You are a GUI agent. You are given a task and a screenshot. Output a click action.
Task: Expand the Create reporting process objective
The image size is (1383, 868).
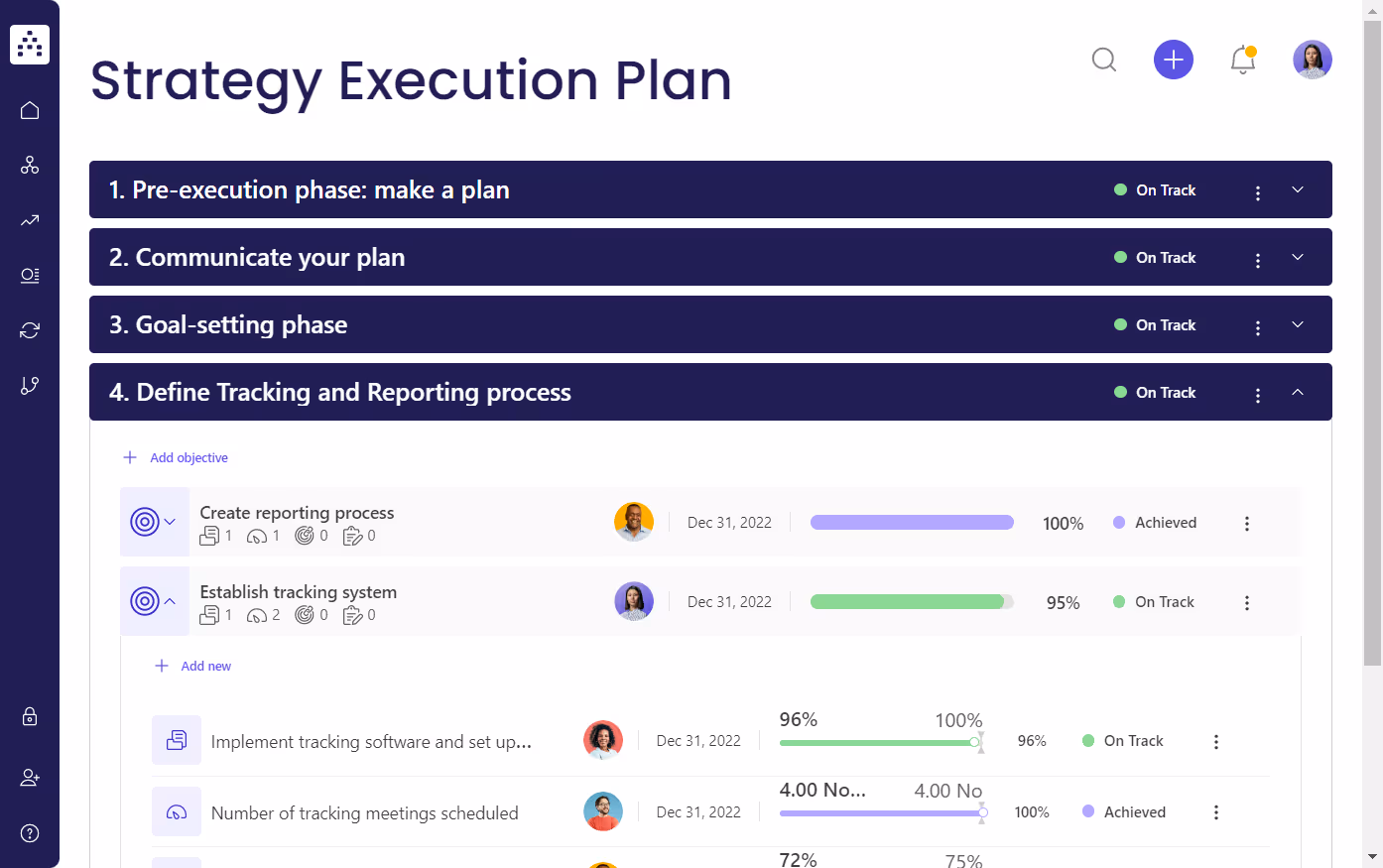(x=169, y=521)
